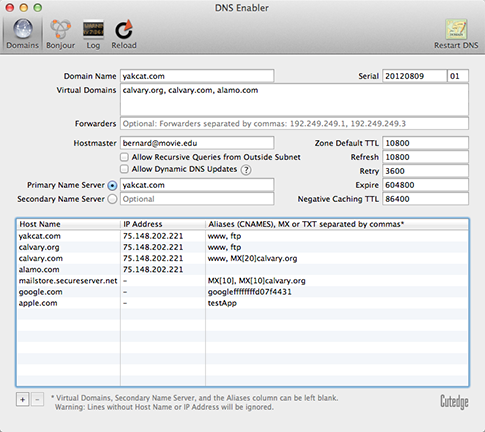485x432 pixels.
Task: Select the google.com host row
Action: [x=242, y=292]
